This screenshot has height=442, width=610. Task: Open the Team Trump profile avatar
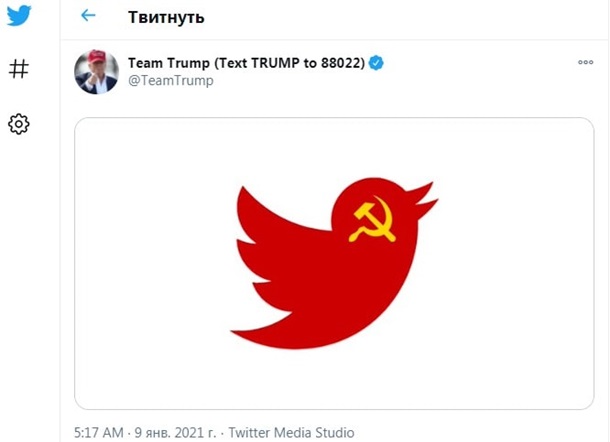97,72
